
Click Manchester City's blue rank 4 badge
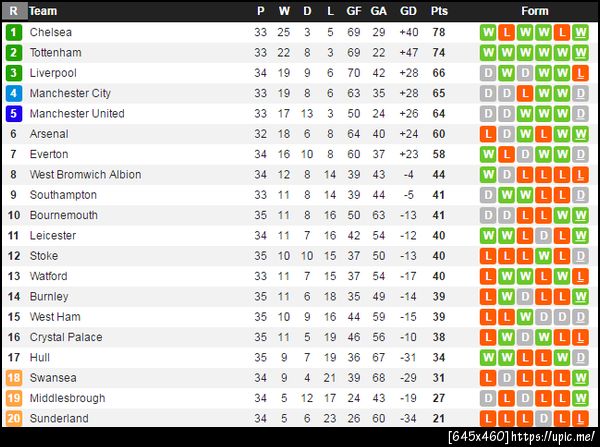(14, 93)
